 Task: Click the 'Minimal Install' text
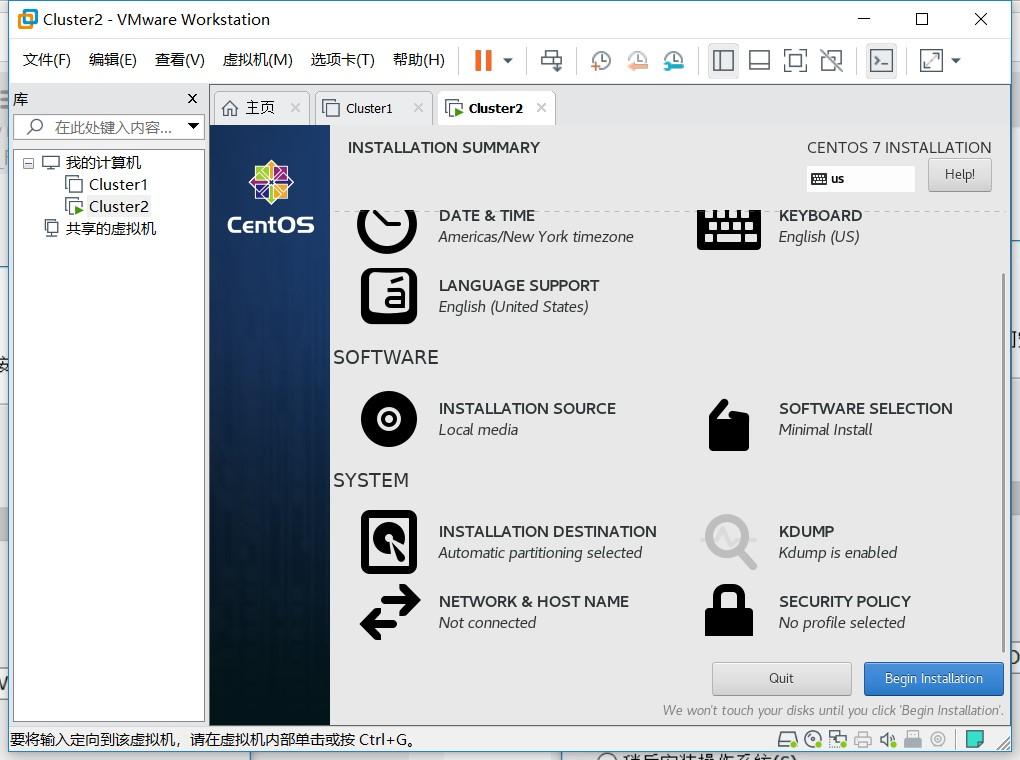click(825, 430)
